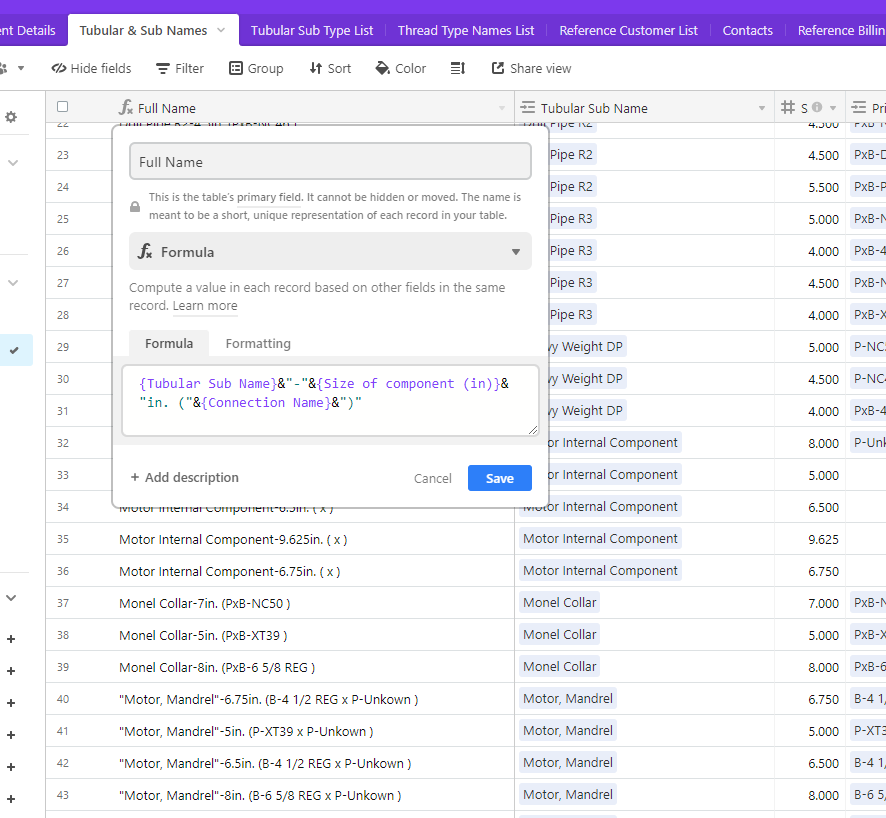Viewport: 886px width, 818px height.
Task: Toggle the second chevron in left sidebar
Action: click(13, 283)
